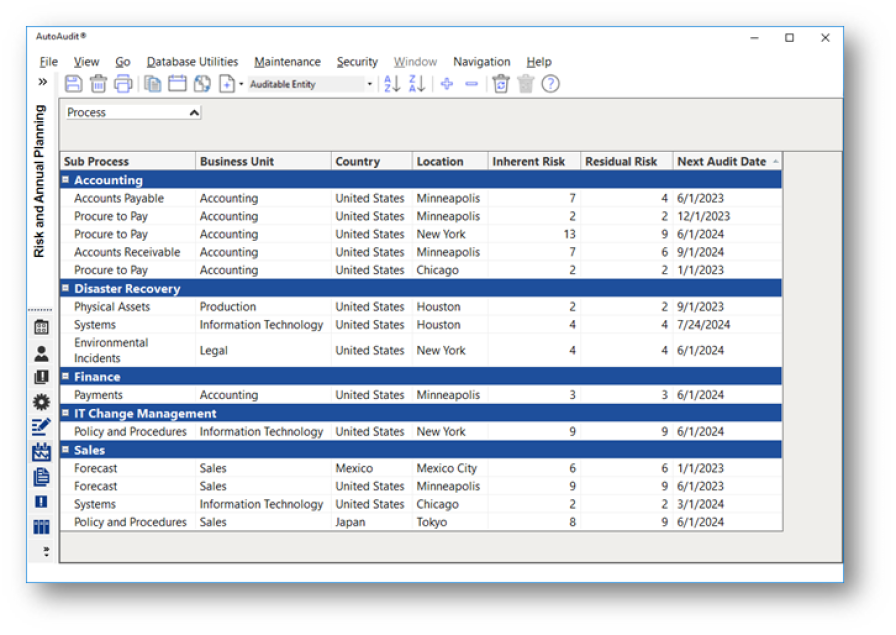Image resolution: width=896 pixels, height=635 pixels.
Task: Open the View menu
Action: [86, 62]
